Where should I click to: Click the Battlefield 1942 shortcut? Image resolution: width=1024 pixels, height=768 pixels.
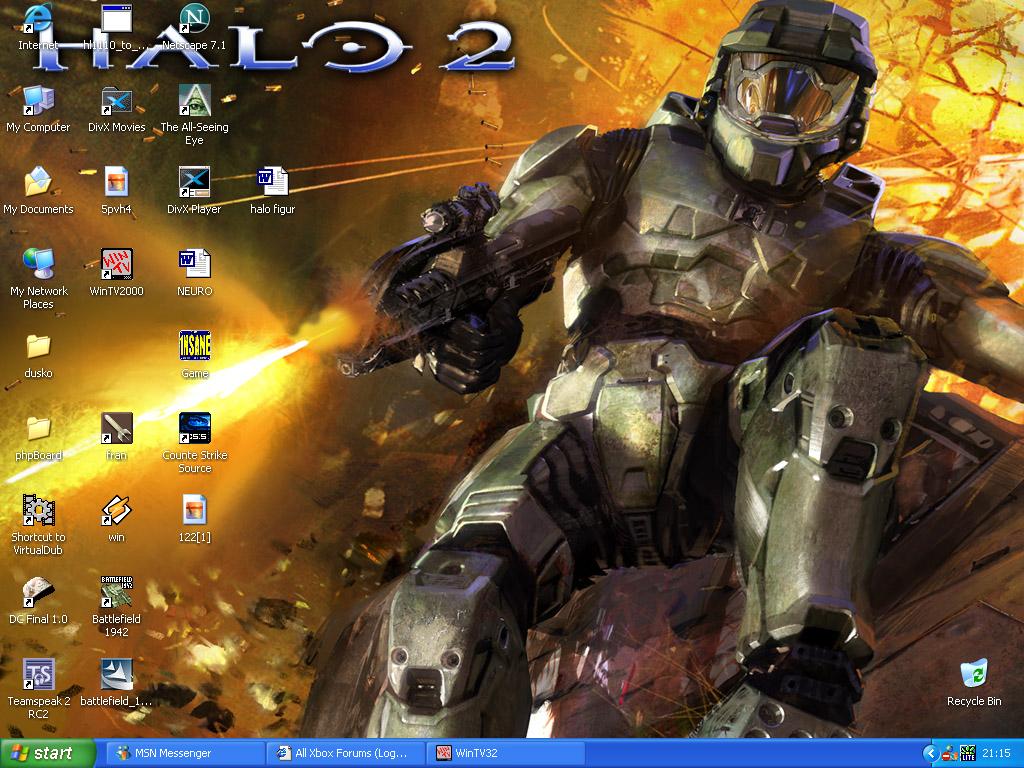point(117,593)
